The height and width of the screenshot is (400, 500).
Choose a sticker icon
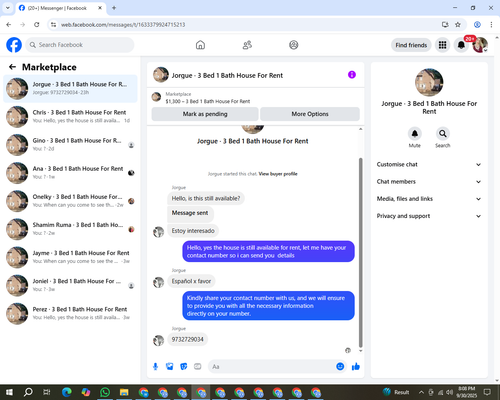pyautogui.click(x=184, y=367)
